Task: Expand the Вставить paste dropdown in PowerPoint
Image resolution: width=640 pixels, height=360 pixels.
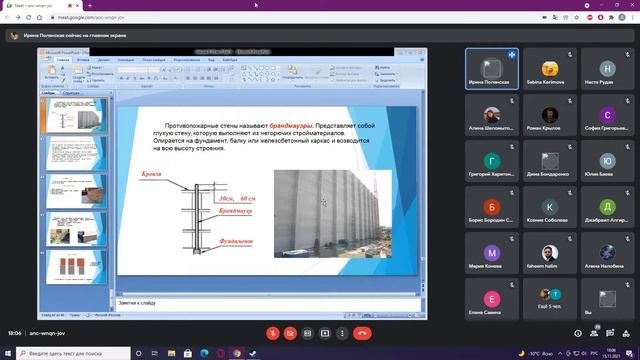Action: pos(52,78)
